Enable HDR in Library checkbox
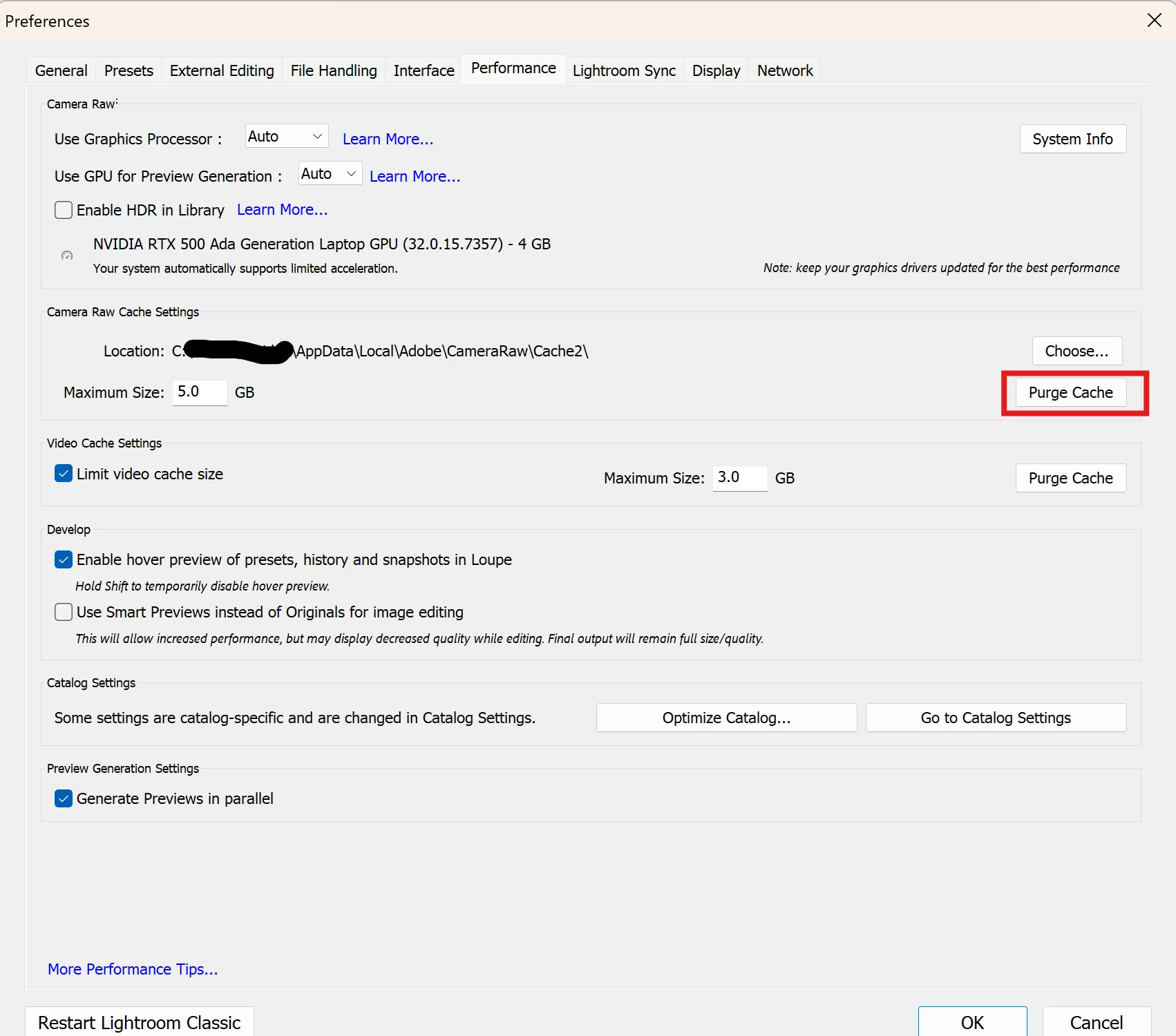The image size is (1176, 1036). click(x=64, y=210)
